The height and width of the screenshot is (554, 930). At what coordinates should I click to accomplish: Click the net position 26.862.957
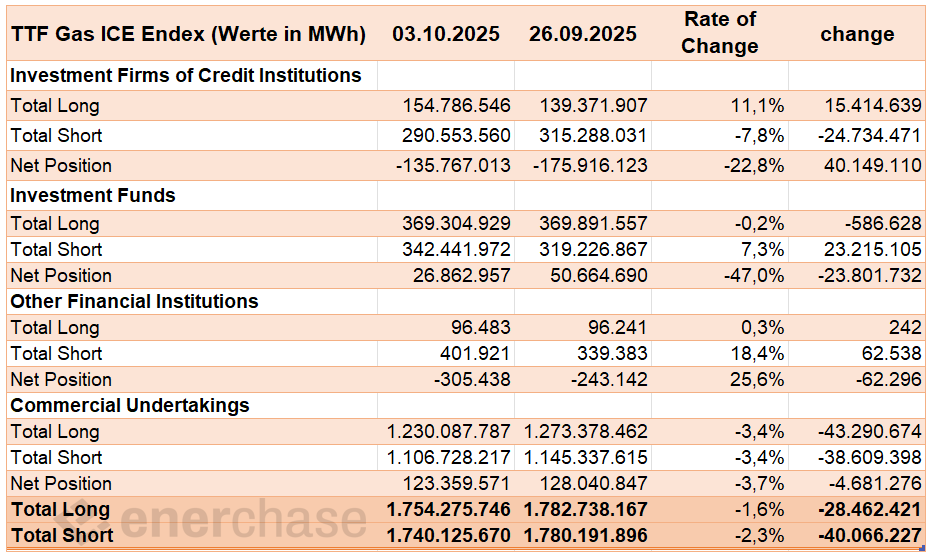tap(461, 276)
